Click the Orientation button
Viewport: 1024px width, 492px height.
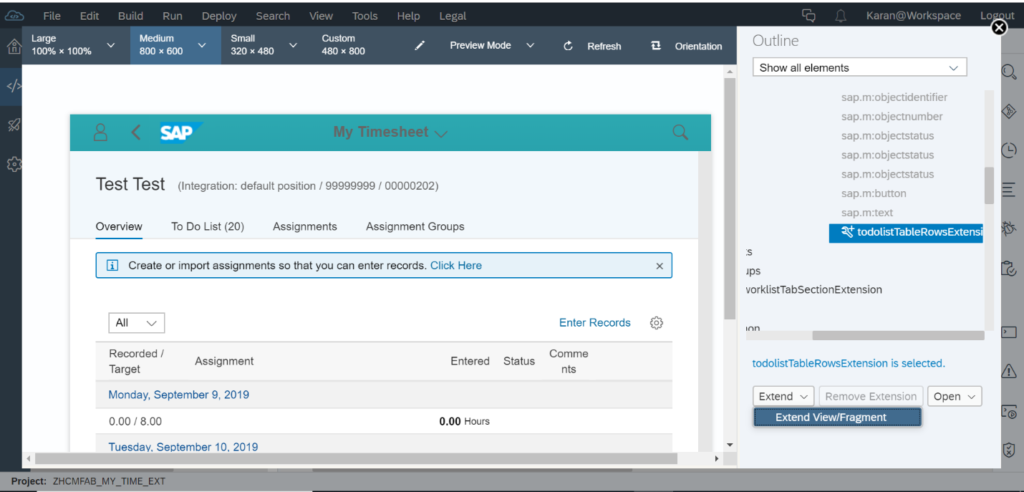tap(687, 46)
